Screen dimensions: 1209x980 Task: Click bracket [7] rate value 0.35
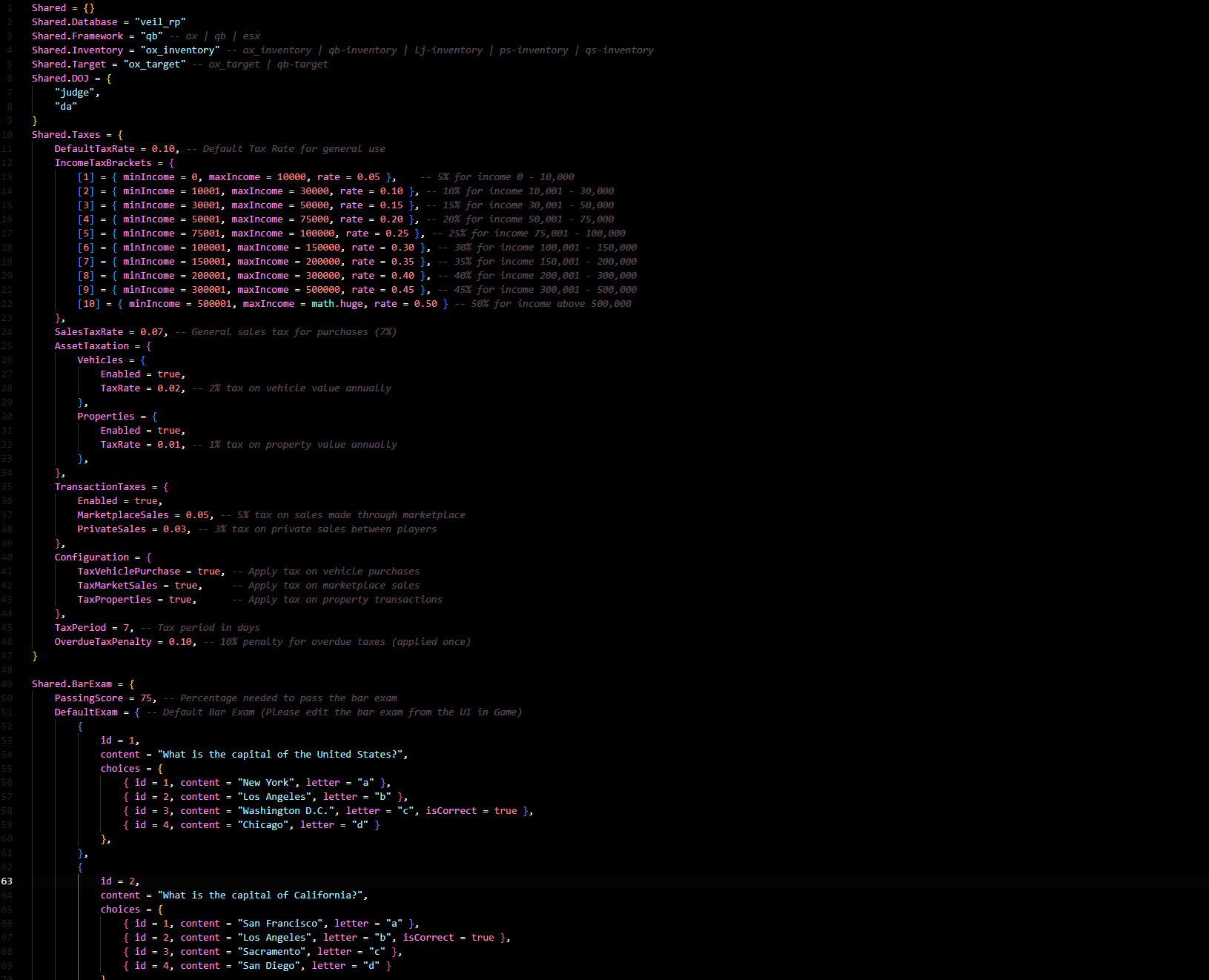(403, 261)
